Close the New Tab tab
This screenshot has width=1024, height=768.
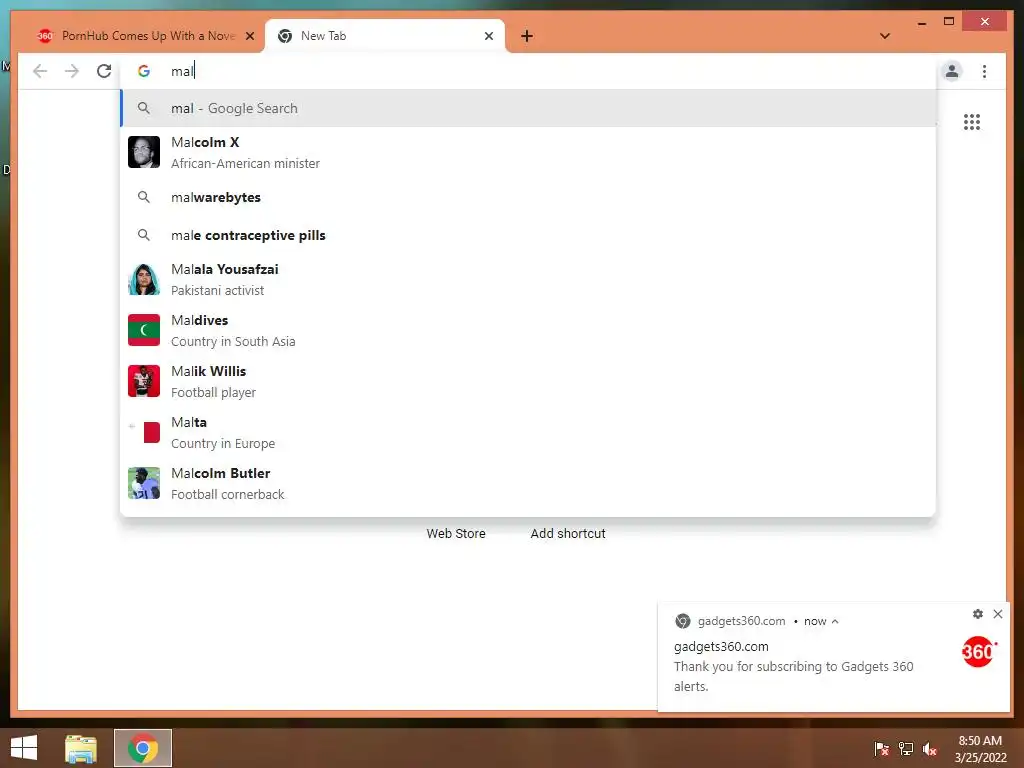pyautogui.click(x=488, y=36)
